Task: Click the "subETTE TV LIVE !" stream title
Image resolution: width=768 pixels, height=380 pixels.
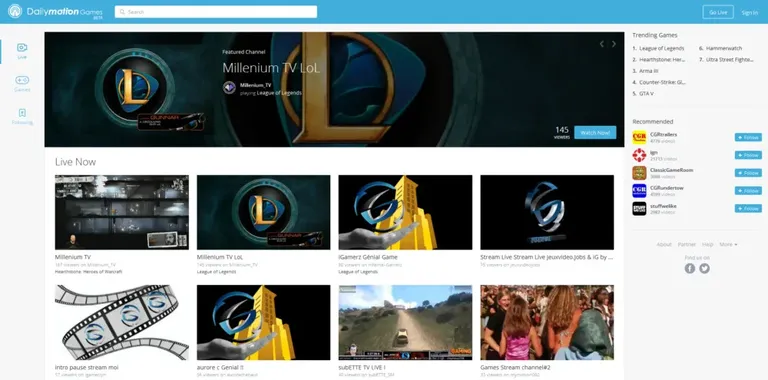Action: coord(362,367)
